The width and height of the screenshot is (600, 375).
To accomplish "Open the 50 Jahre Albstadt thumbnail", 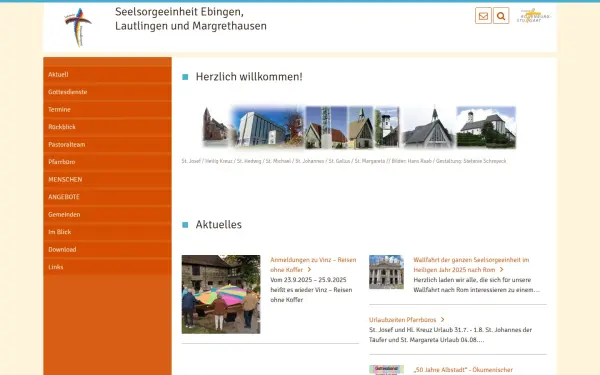I will click(x=386, y=370).
